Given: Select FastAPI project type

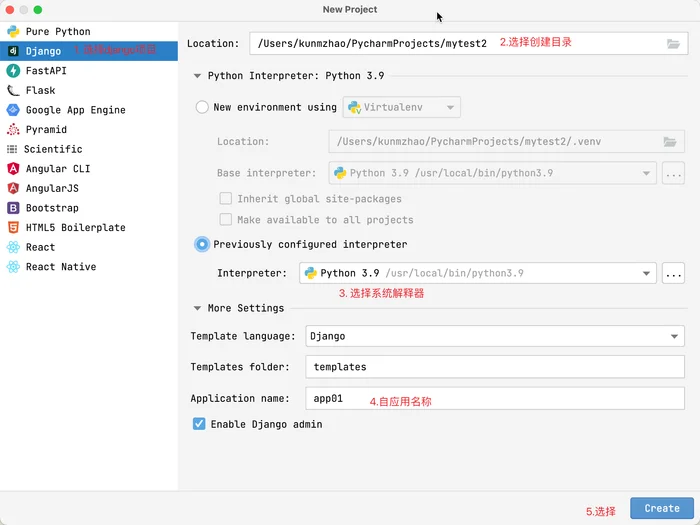Looking at the screenshot, I should coord(89,71).
